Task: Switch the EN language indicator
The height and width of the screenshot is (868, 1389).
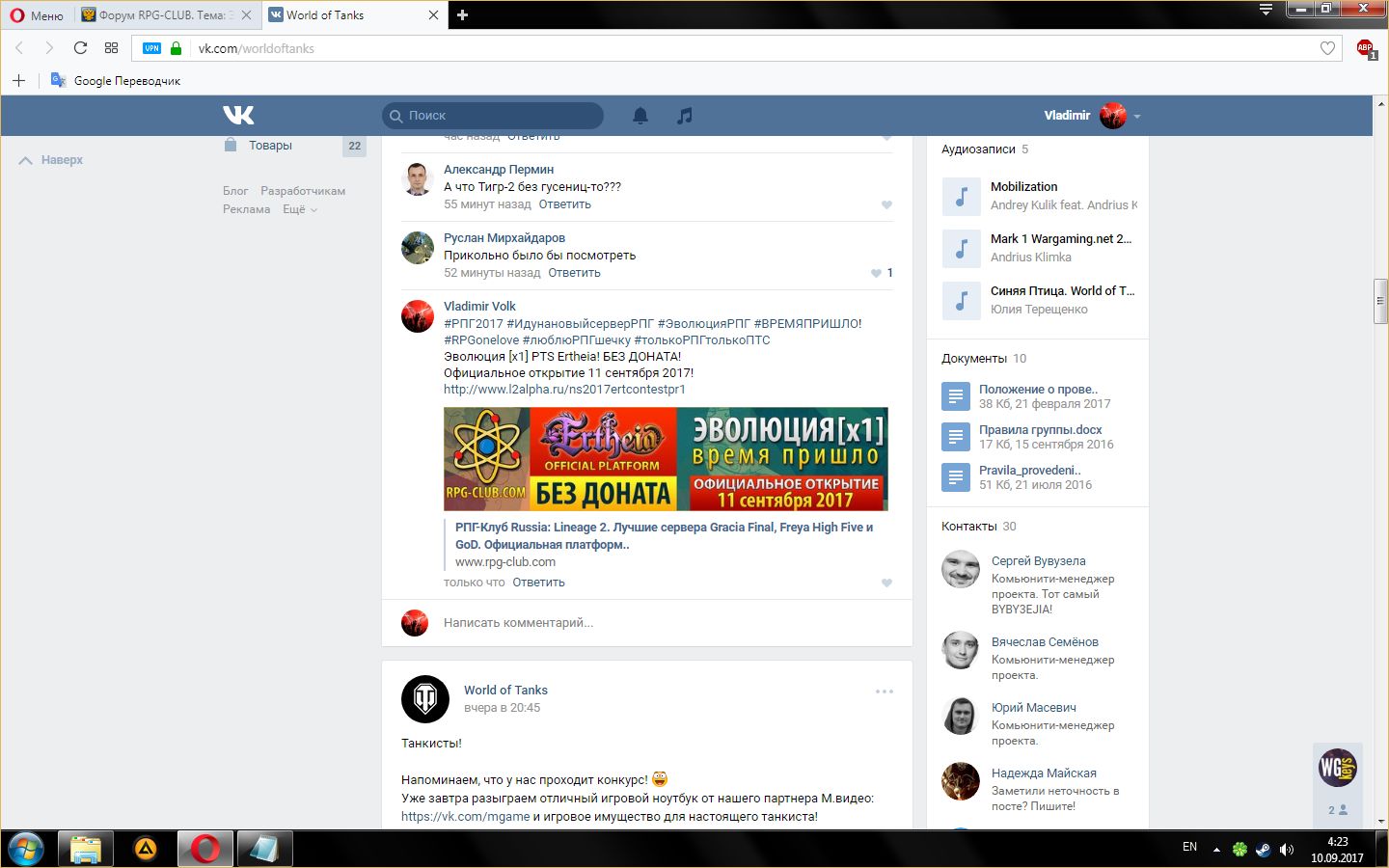Action: pyautogui.click(x=1189, y=847)
